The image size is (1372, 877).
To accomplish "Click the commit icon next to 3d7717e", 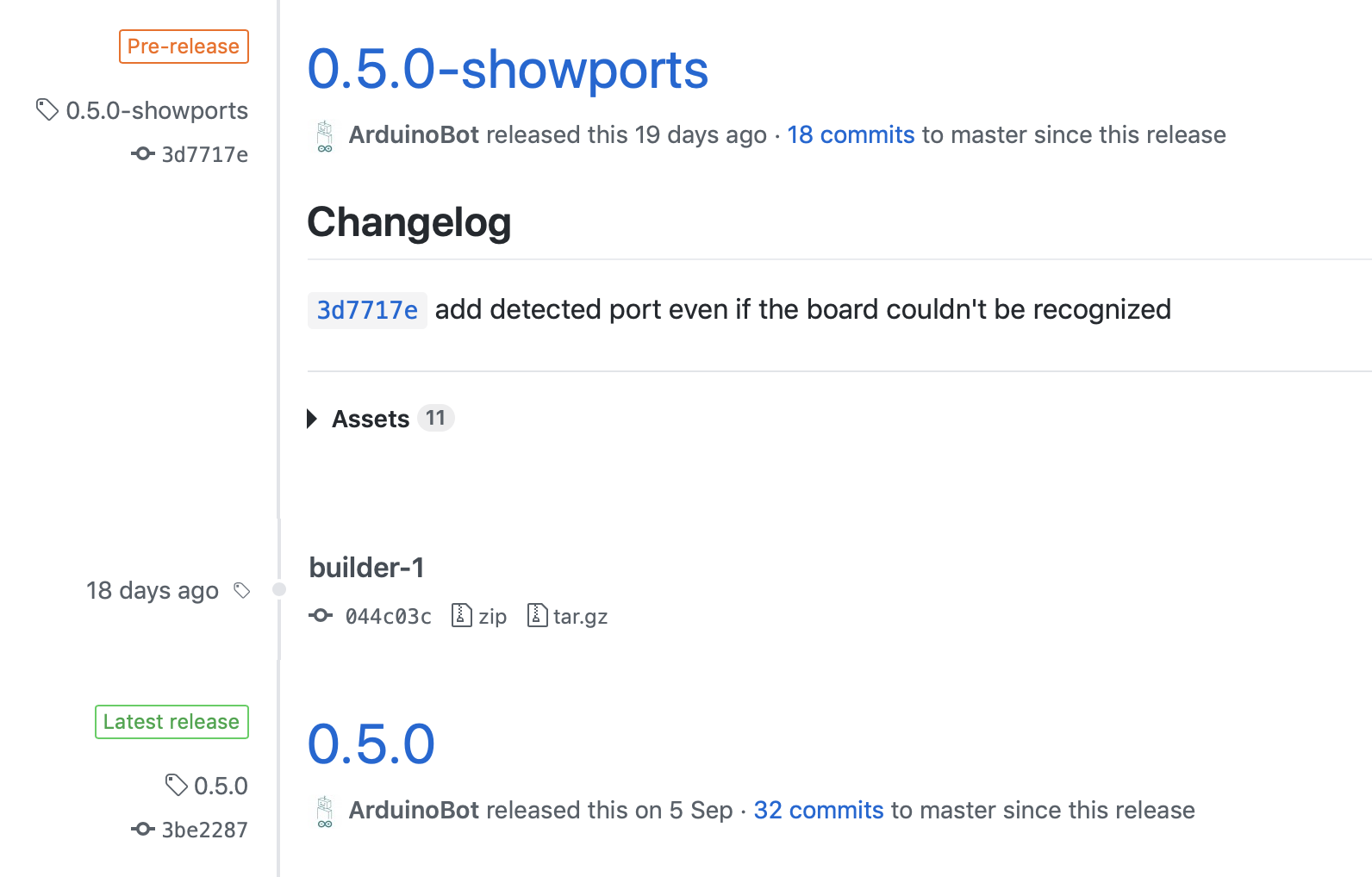I will [143, 154].
